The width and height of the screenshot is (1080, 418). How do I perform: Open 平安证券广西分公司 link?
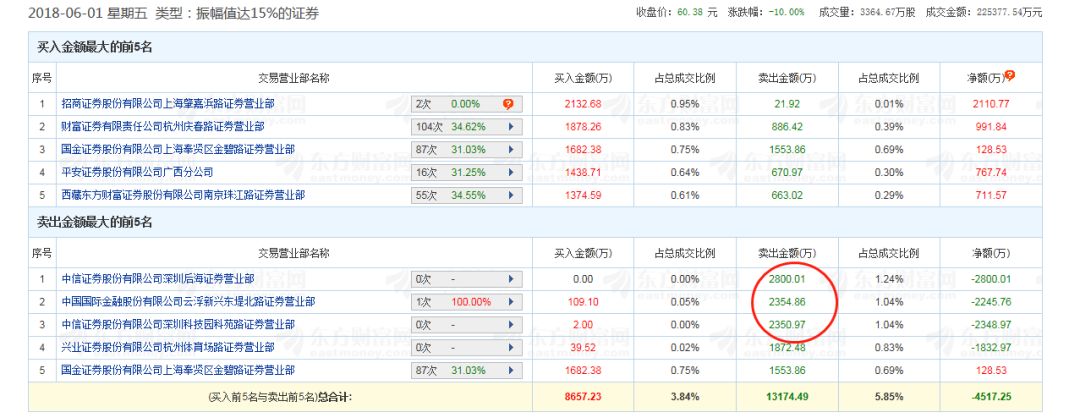tap(137, 172)
